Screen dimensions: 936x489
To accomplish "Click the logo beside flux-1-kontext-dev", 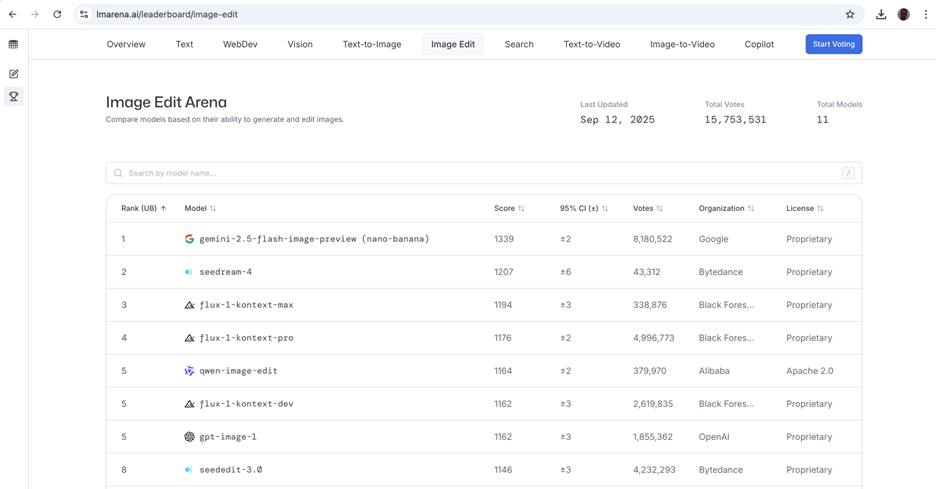I will pyautogui.click(x=189, y=404).
